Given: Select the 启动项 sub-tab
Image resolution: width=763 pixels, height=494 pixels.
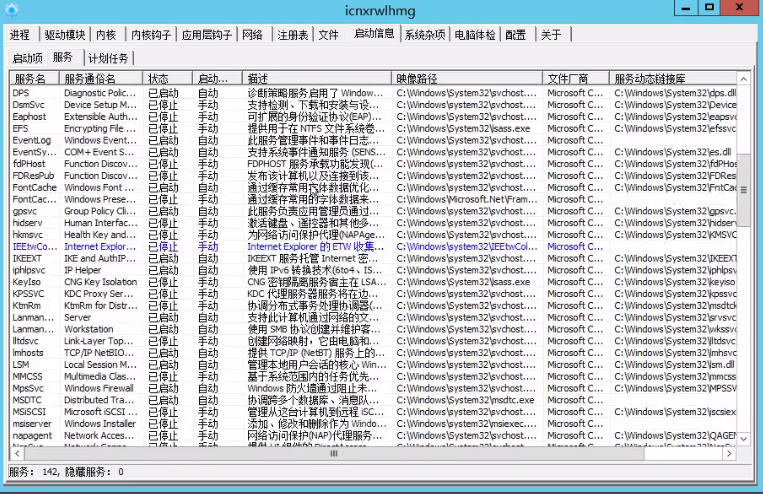Looking at the screenshot, I should (x=27, y=58).
